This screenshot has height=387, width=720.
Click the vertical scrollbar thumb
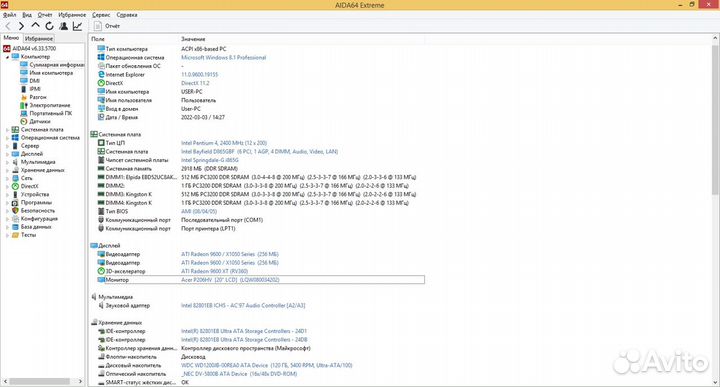715,119
